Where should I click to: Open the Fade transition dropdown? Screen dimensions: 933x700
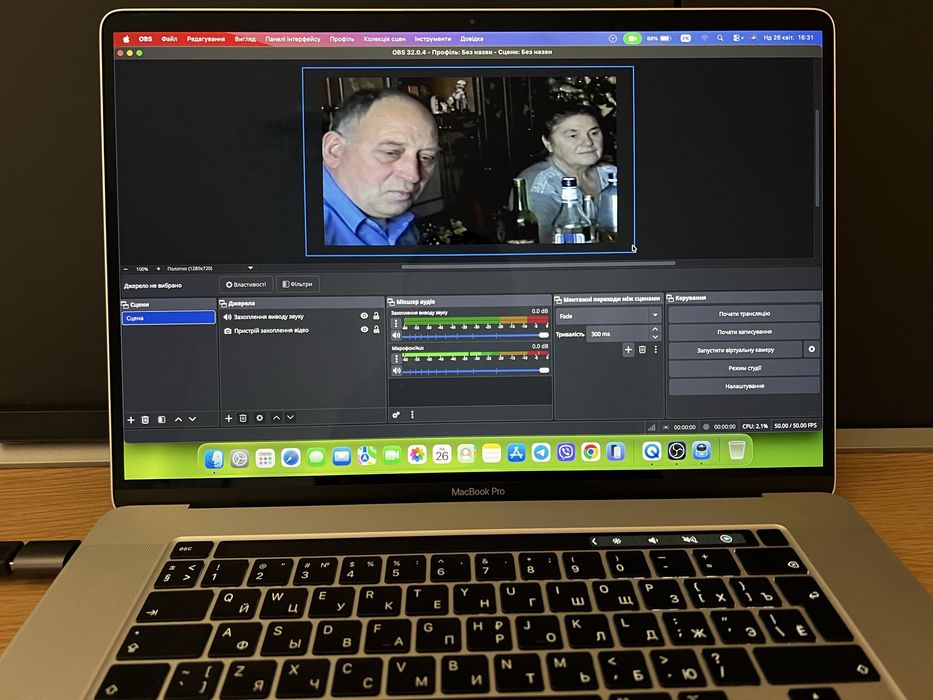608,315
